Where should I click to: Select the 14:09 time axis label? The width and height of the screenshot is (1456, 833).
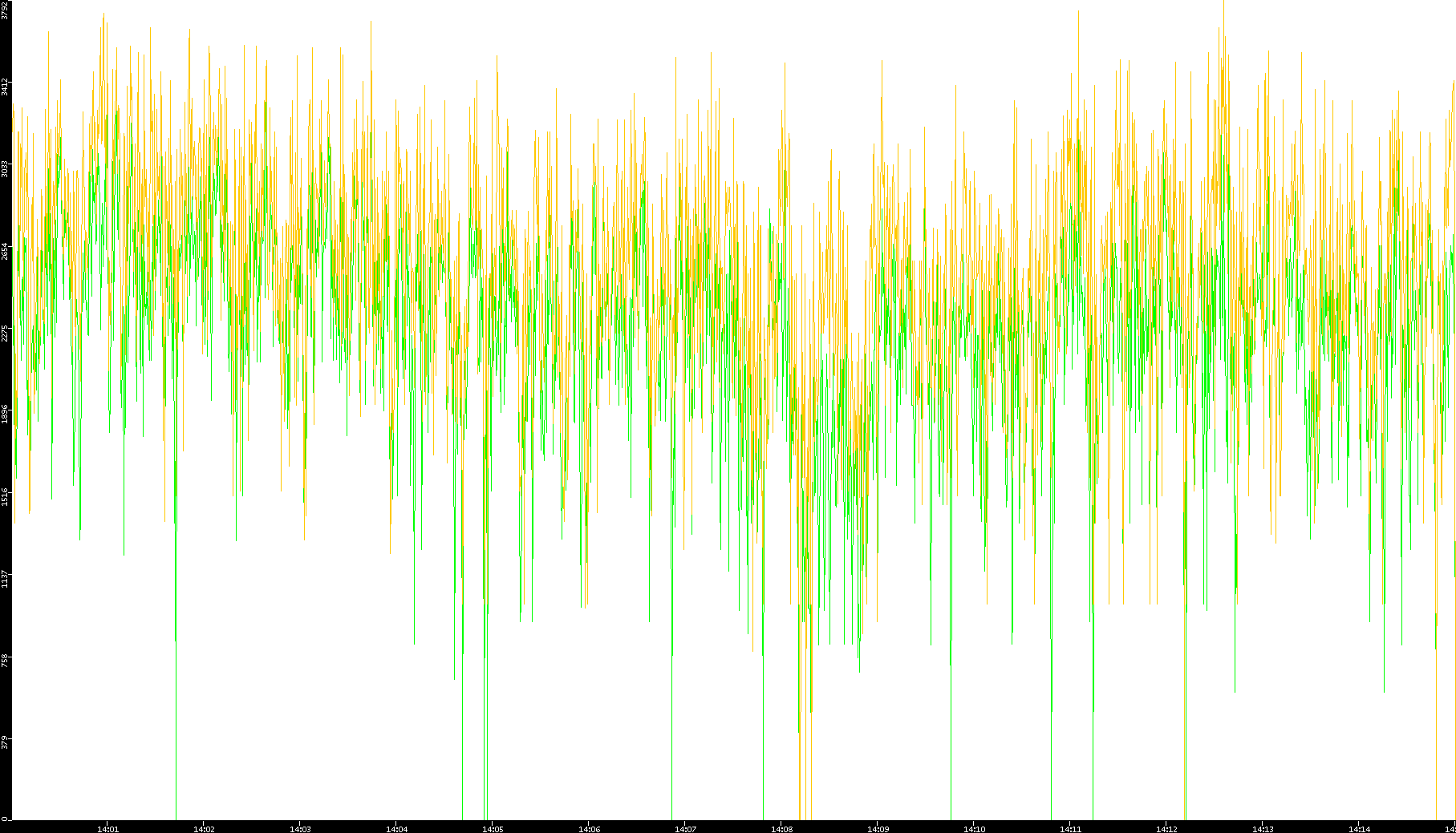pos(878,829)
